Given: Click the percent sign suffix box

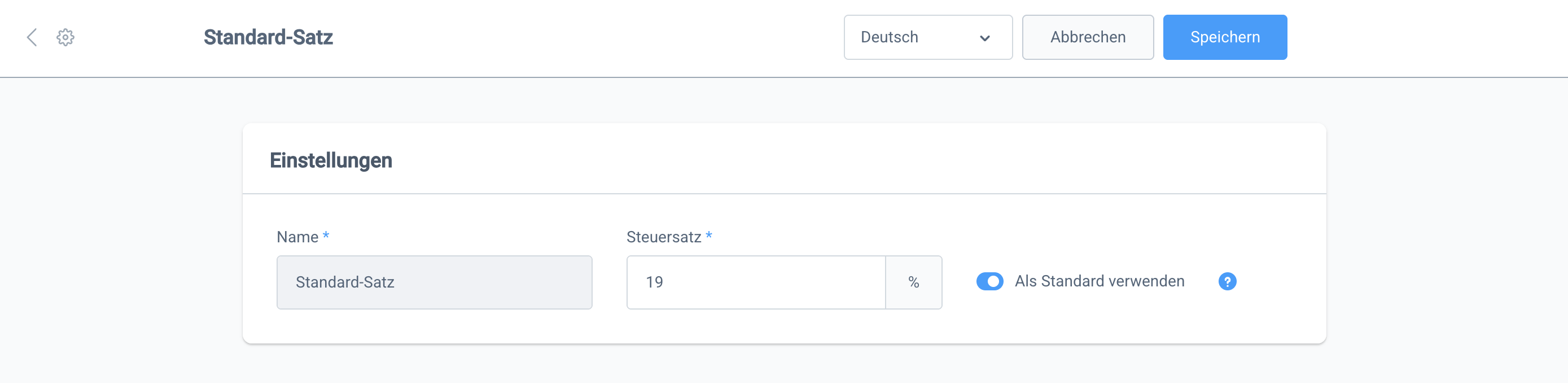Looking at the screenshot, I should 913,282.
